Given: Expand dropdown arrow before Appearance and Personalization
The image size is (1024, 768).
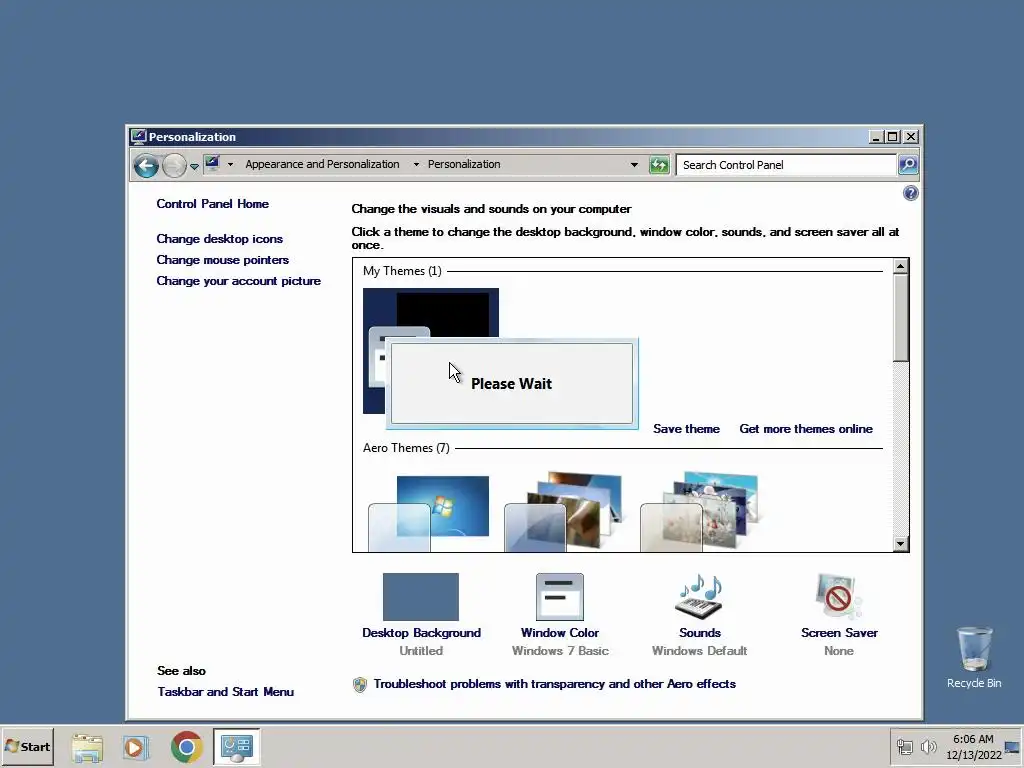Looking at the screenshot, I should pyautogui.click(x=231, y=165).
